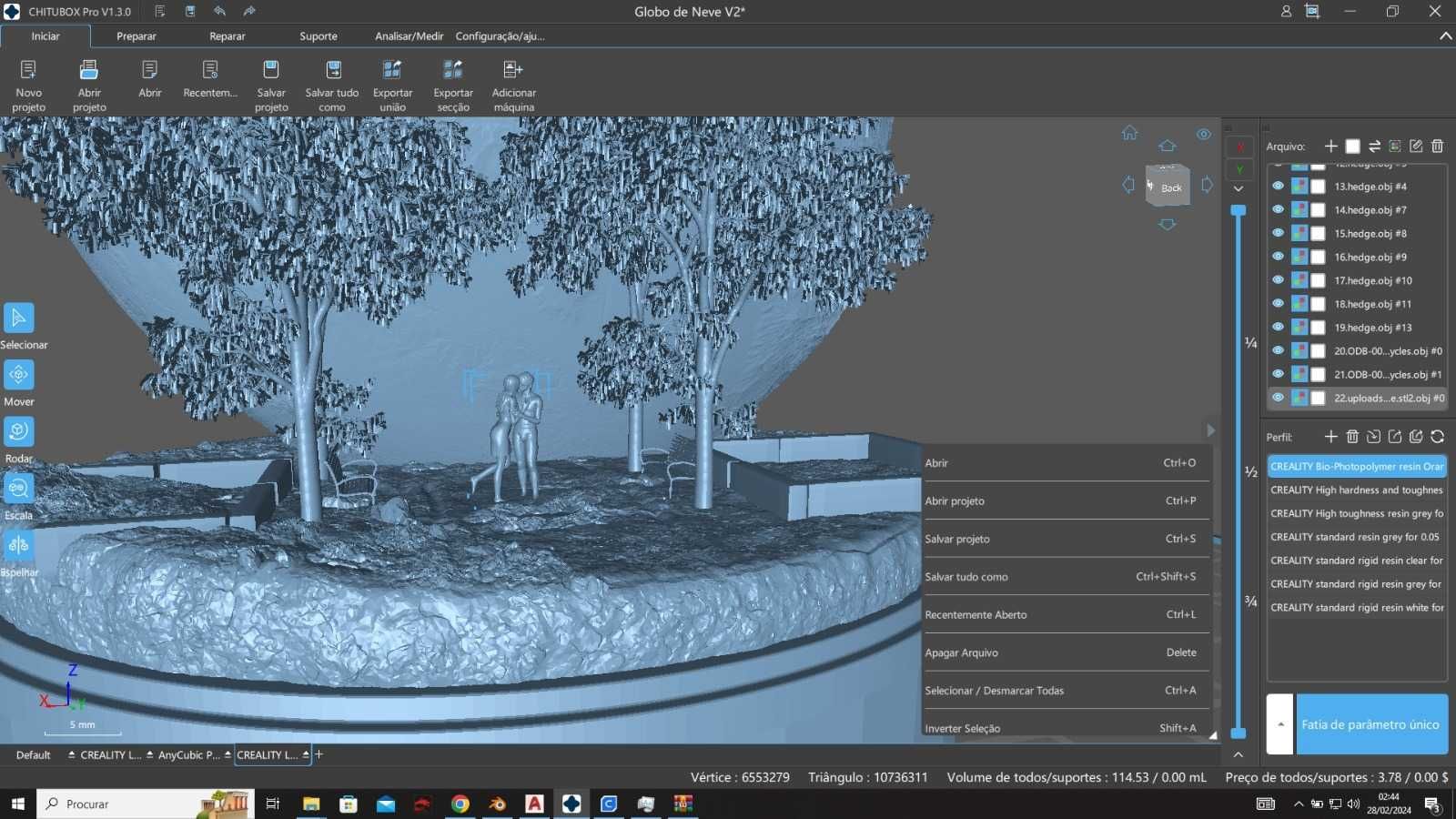This screenshot has height=819, width=1456.
Task: Check the box for 21.ODB-00 ycles.obj #1
Action: [x=1318, y=374]
